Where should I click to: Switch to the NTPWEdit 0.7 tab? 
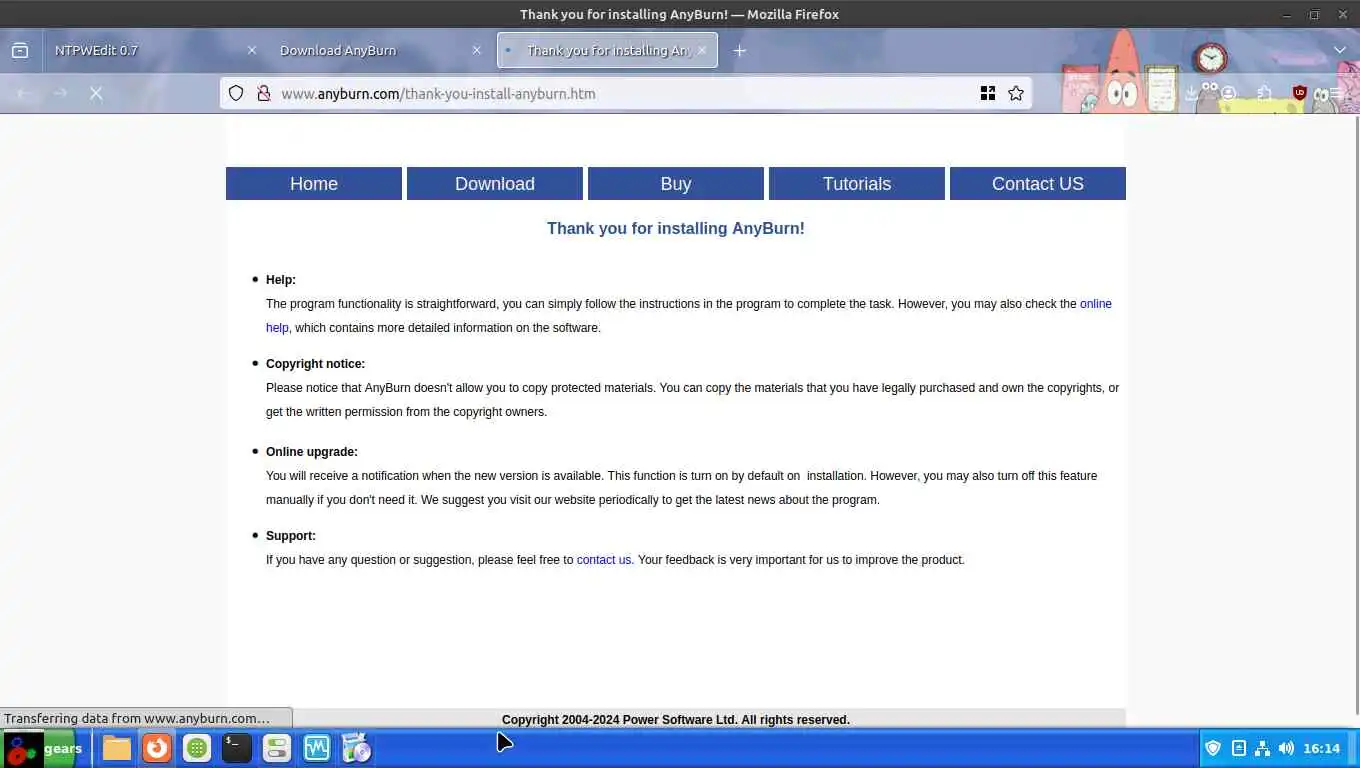coord(155,50)
